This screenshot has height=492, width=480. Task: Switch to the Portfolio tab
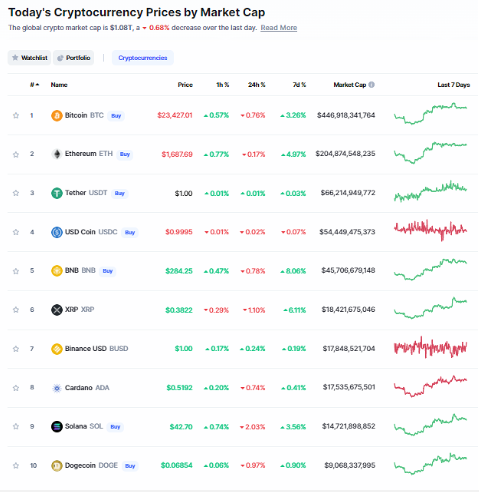[73, 58]
